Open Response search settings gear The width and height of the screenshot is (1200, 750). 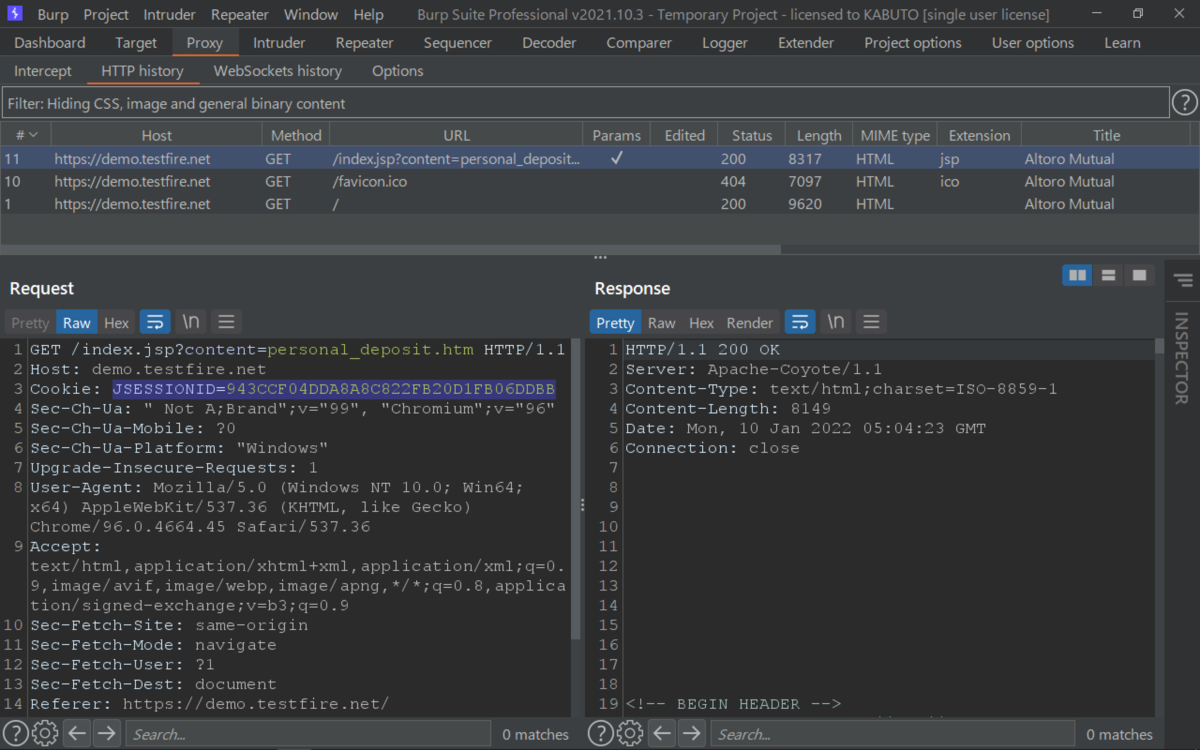tap(630, 734)
